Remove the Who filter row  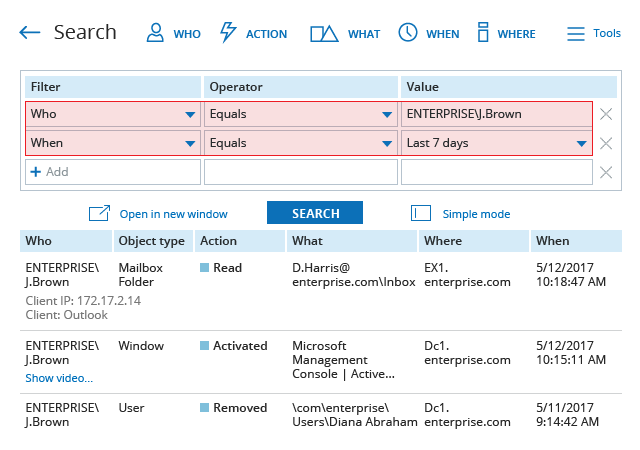pyautogui.click(x=606, y=114)
